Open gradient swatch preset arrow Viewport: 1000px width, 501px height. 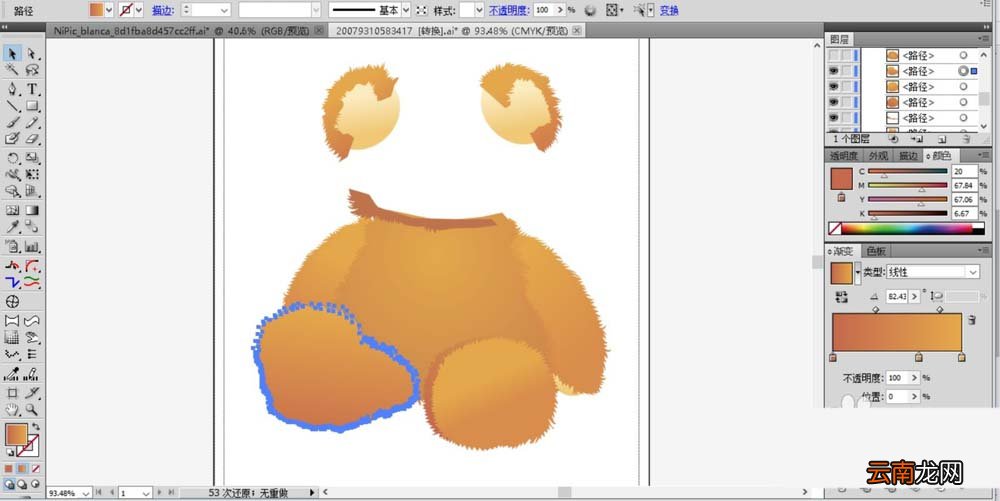[x=858, y=273]
